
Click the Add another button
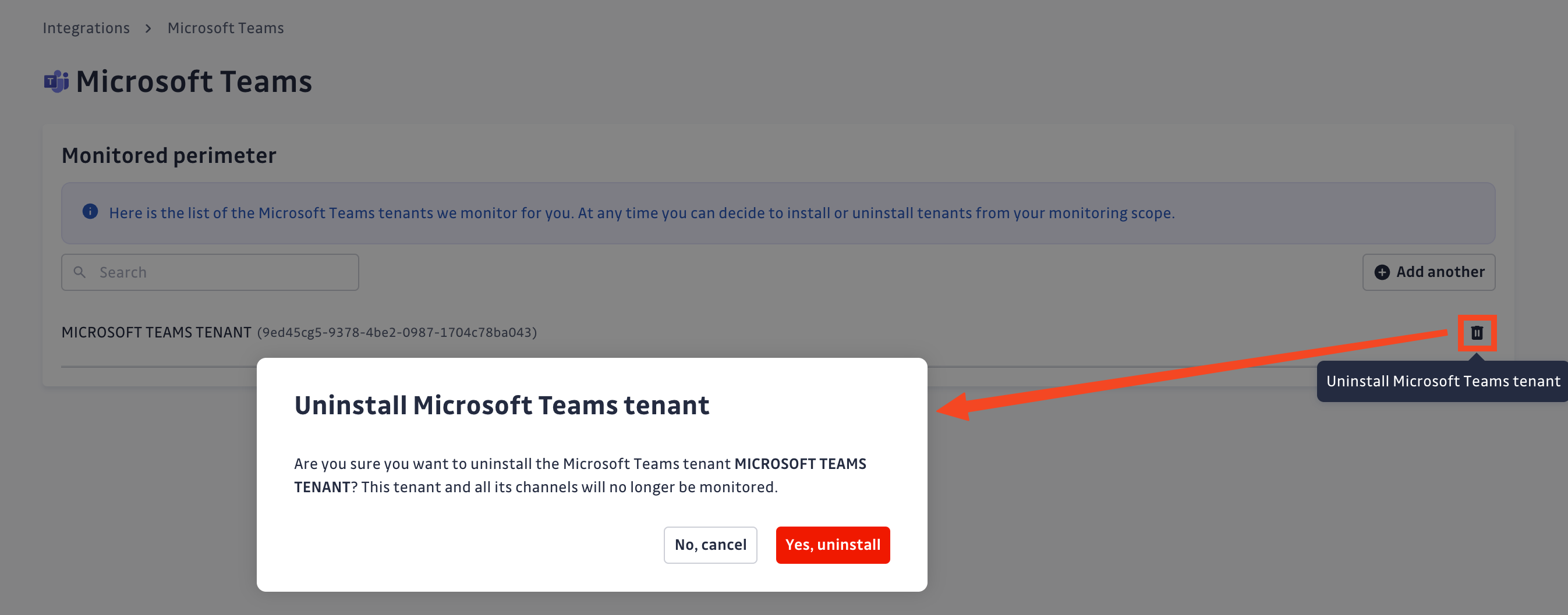pos(1429,272)
